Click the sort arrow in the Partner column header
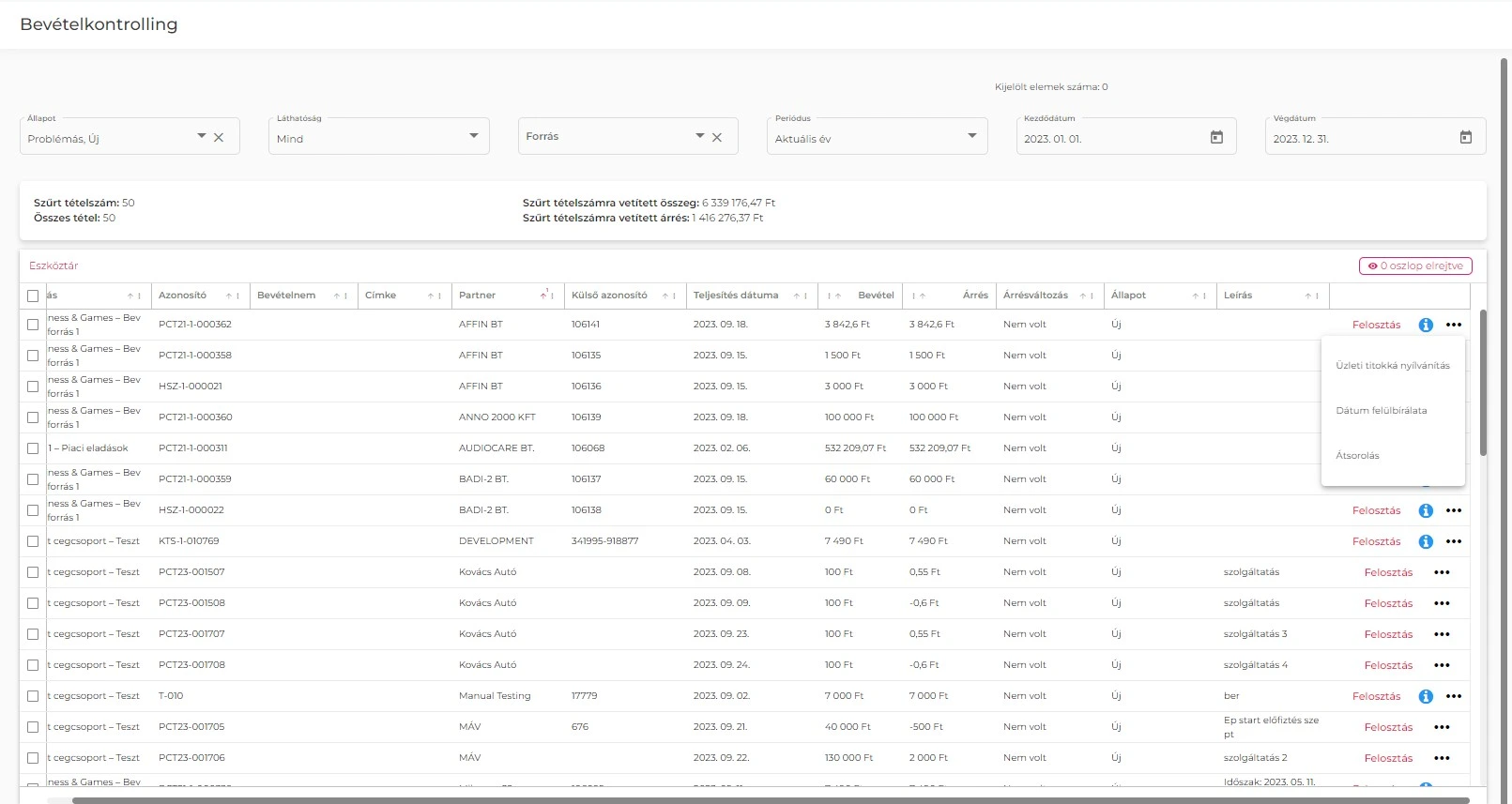 click(543, 296)
